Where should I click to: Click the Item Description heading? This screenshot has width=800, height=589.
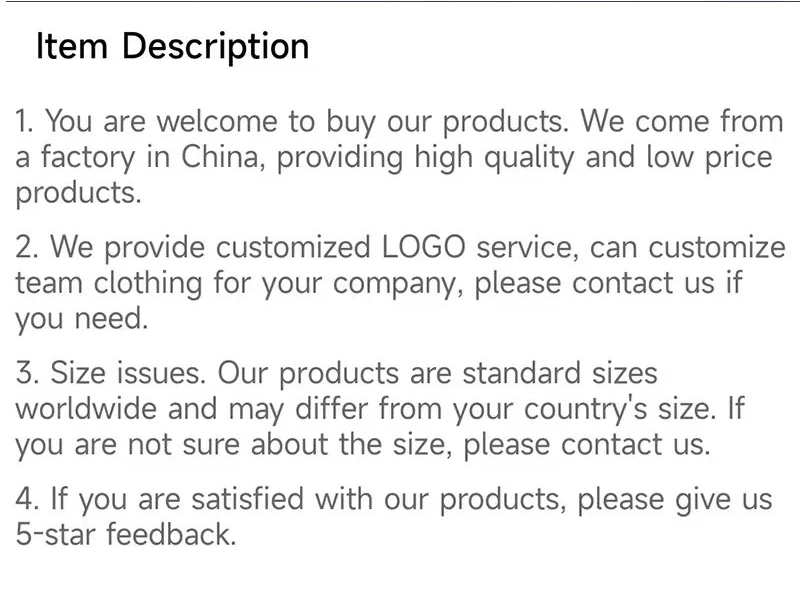[x=172, y=46]
